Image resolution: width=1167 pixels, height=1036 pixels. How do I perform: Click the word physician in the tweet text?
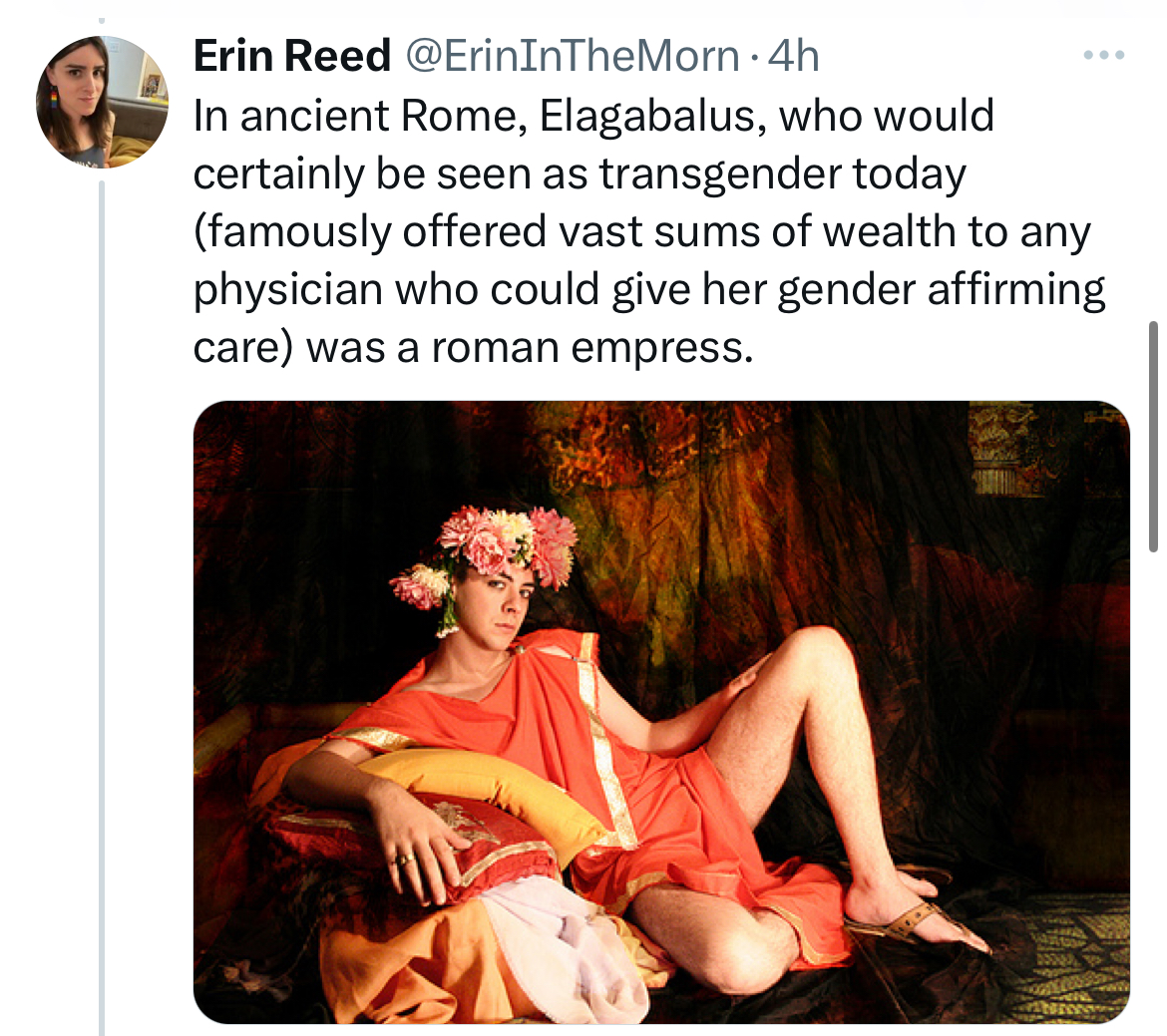pos(288,290)
